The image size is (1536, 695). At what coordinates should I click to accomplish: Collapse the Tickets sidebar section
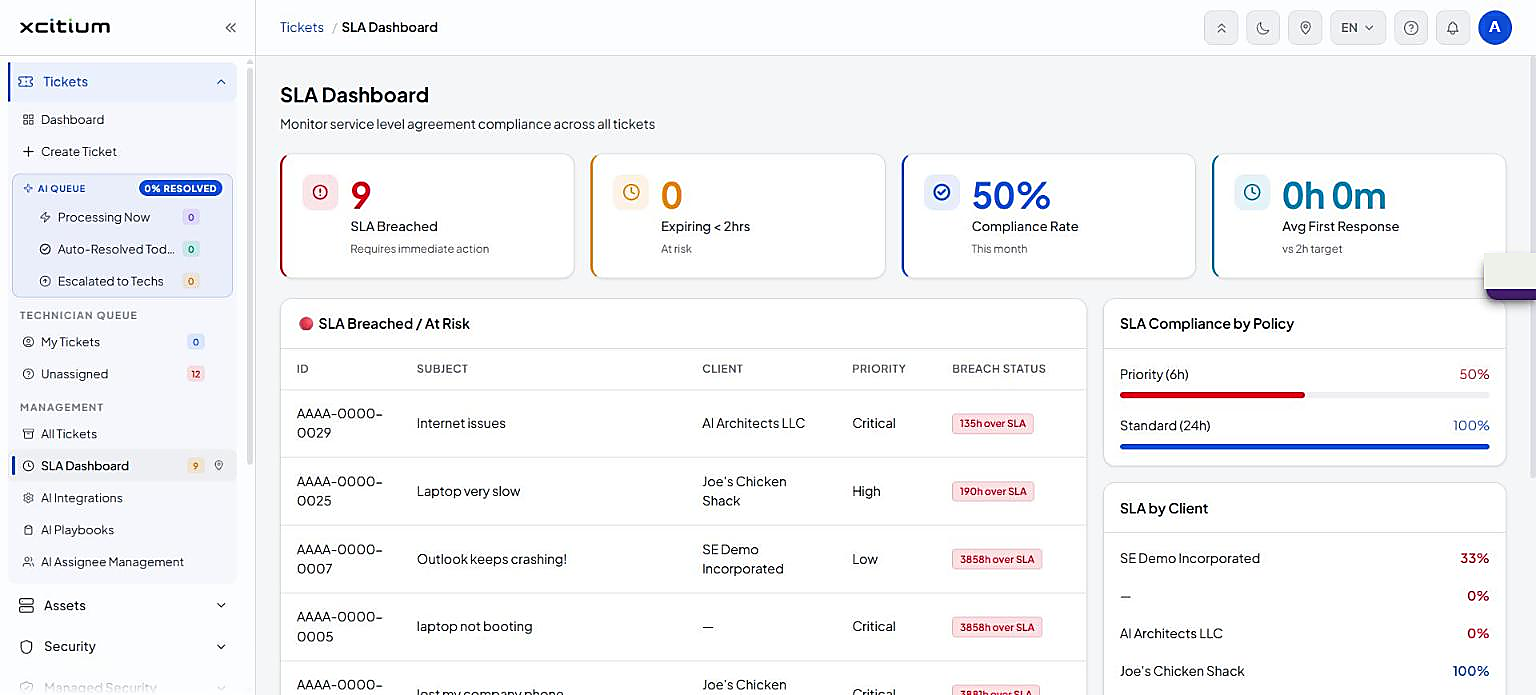122,82
